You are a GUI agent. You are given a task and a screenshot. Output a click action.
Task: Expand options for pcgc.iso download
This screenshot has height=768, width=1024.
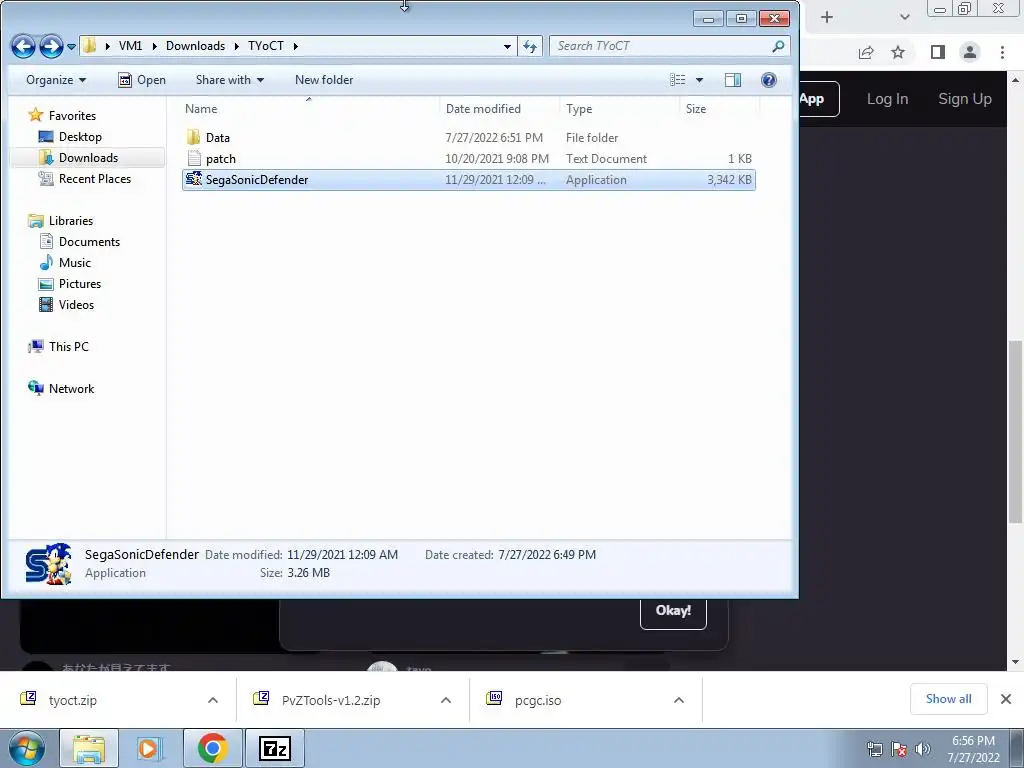tap(679, 700)
